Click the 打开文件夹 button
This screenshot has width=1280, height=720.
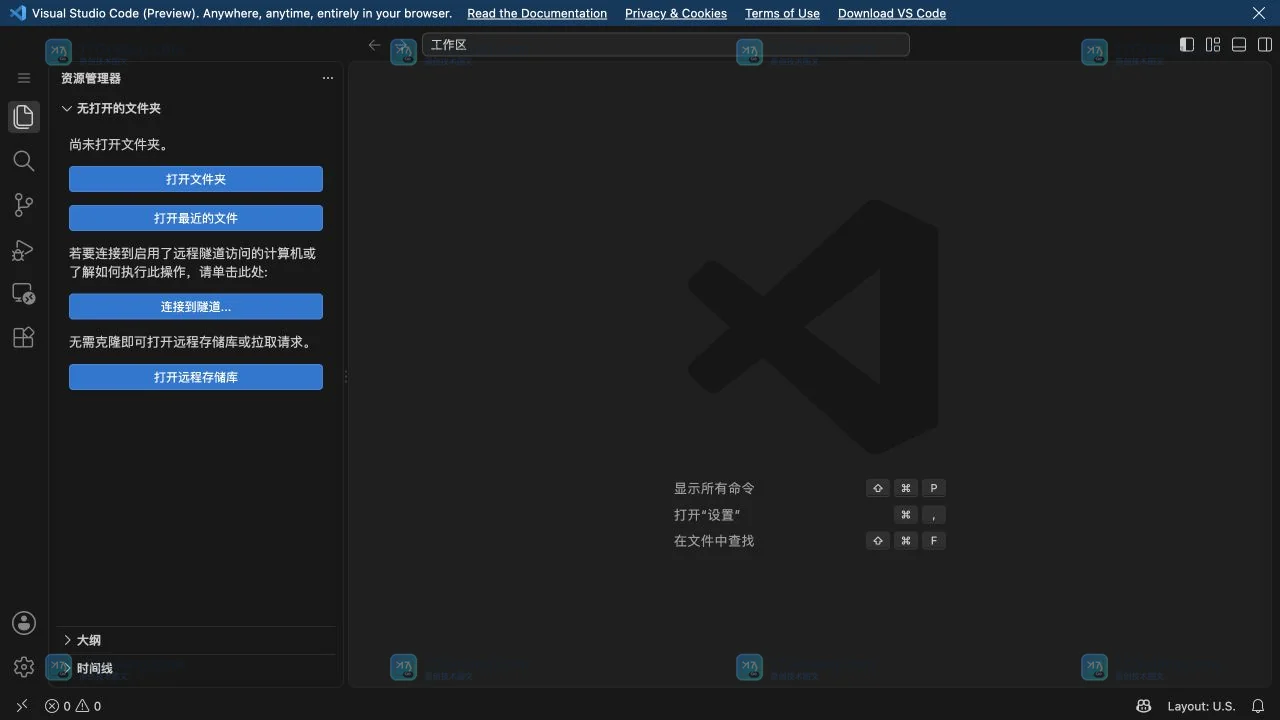pyautogui.click(x=196, y=179)
